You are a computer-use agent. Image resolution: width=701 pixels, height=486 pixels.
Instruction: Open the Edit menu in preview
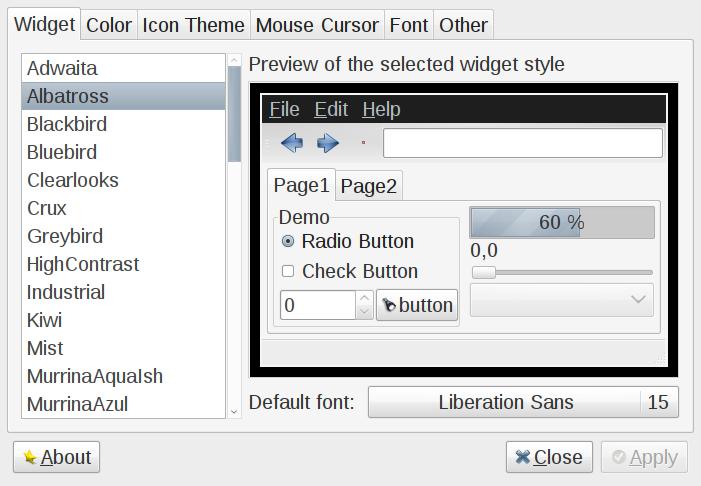click(x=331, y=109)
